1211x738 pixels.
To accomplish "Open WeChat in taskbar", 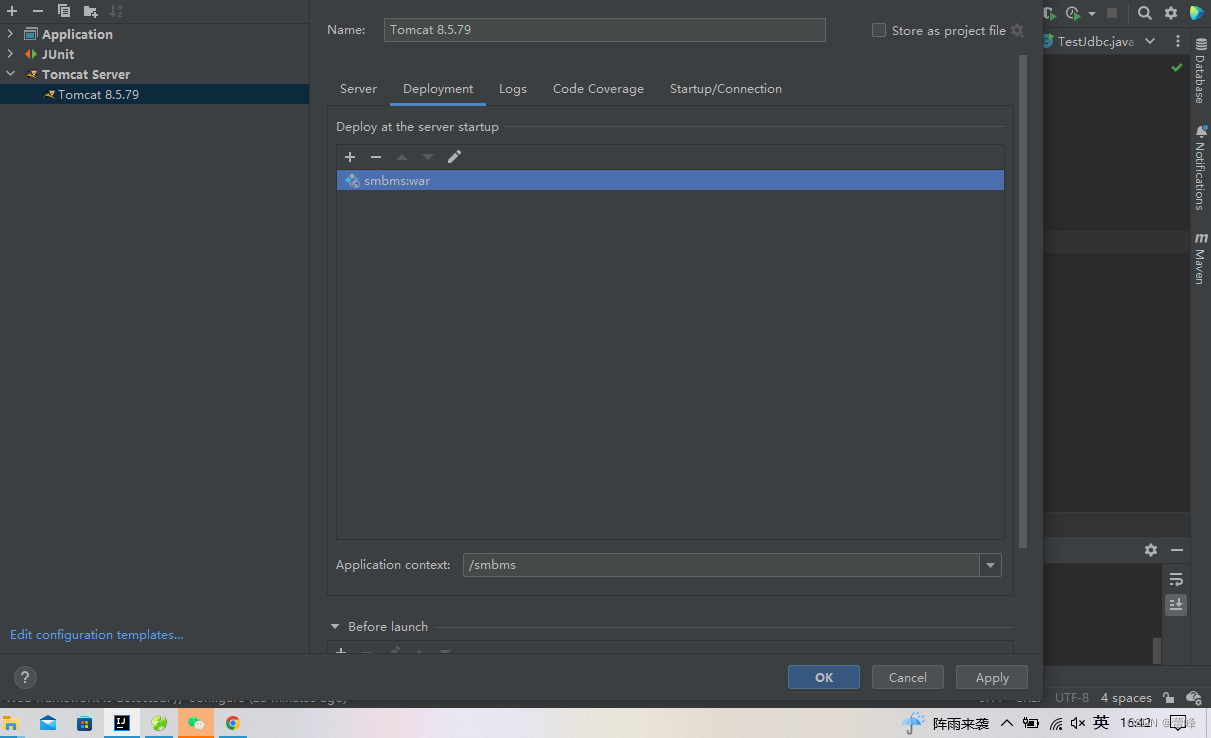I will pos(196,723).
